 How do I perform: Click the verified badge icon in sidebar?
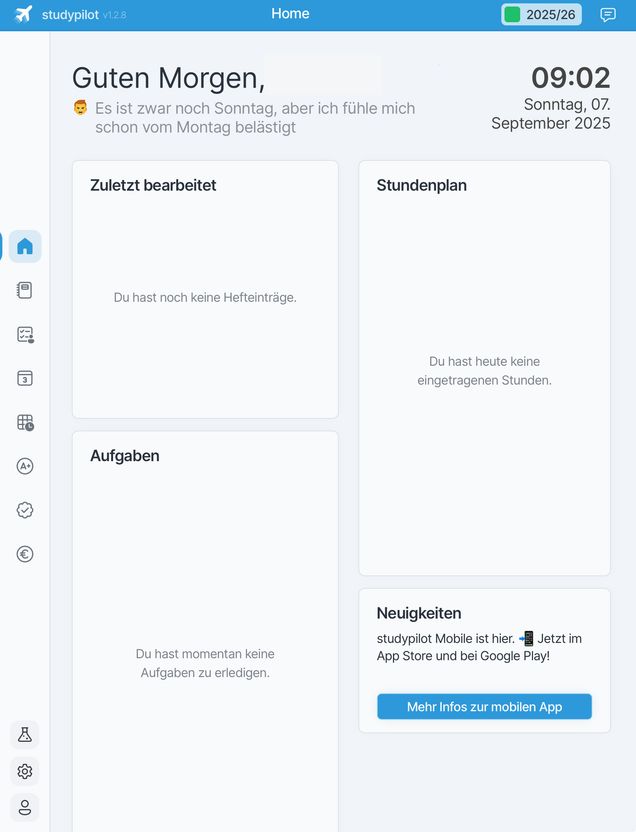pos(25,510)
